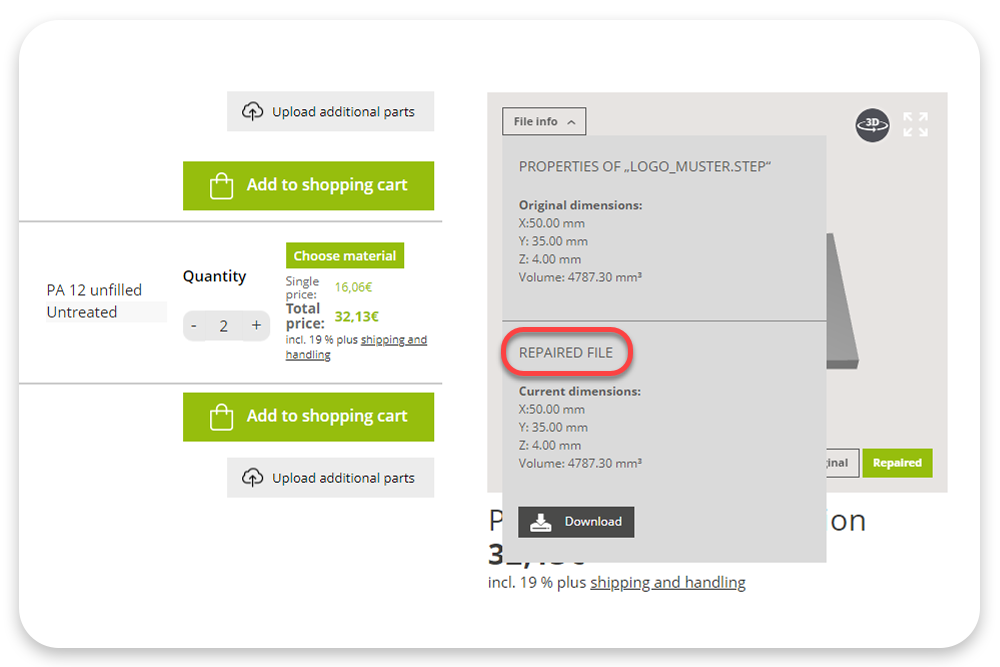Click the second Add to shopping cart button
Viewport: 1000px width, 667px height.
(308, 416)
